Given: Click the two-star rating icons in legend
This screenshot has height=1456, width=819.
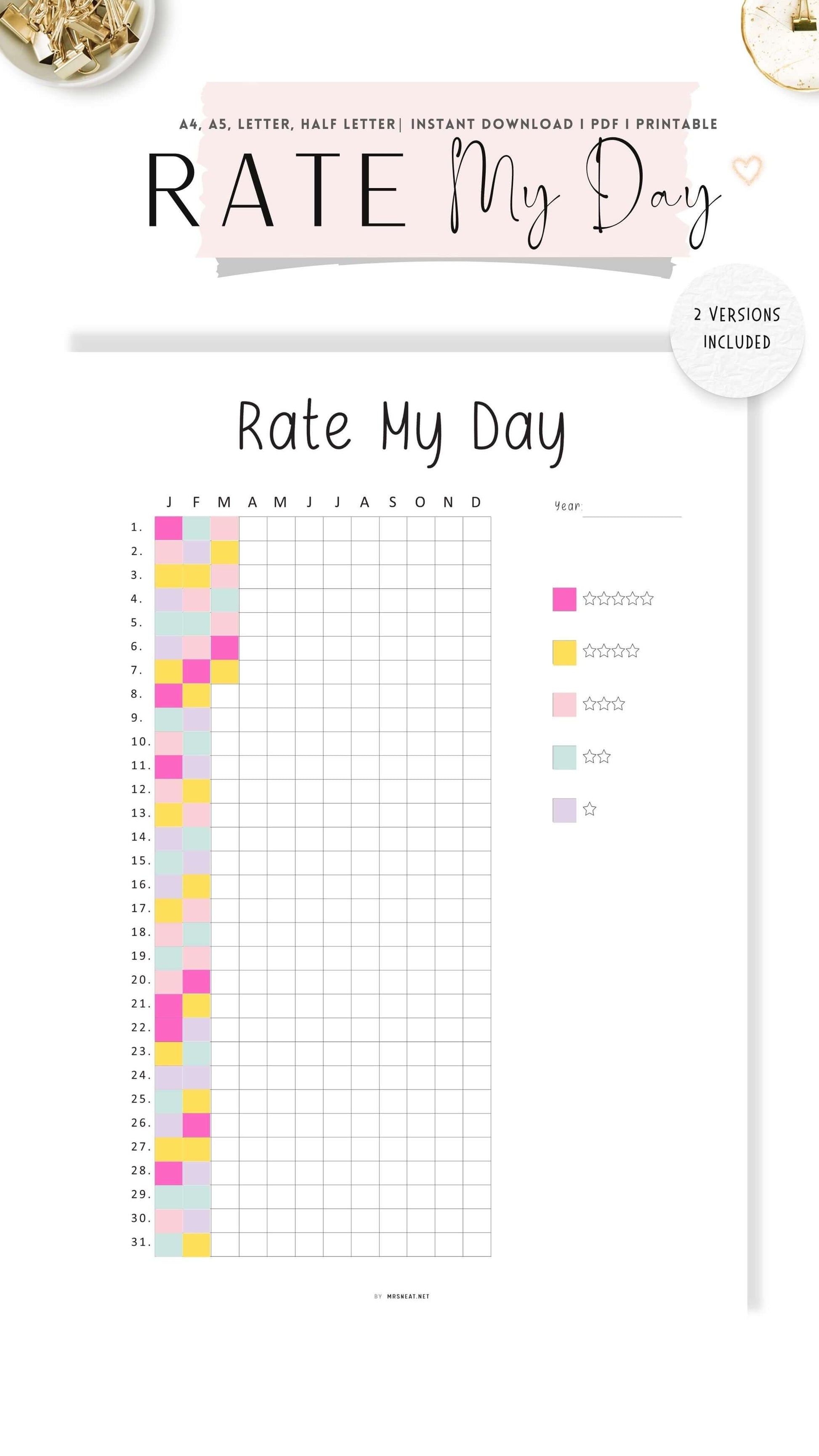Looking at the screenshot, I should [596, 756].
